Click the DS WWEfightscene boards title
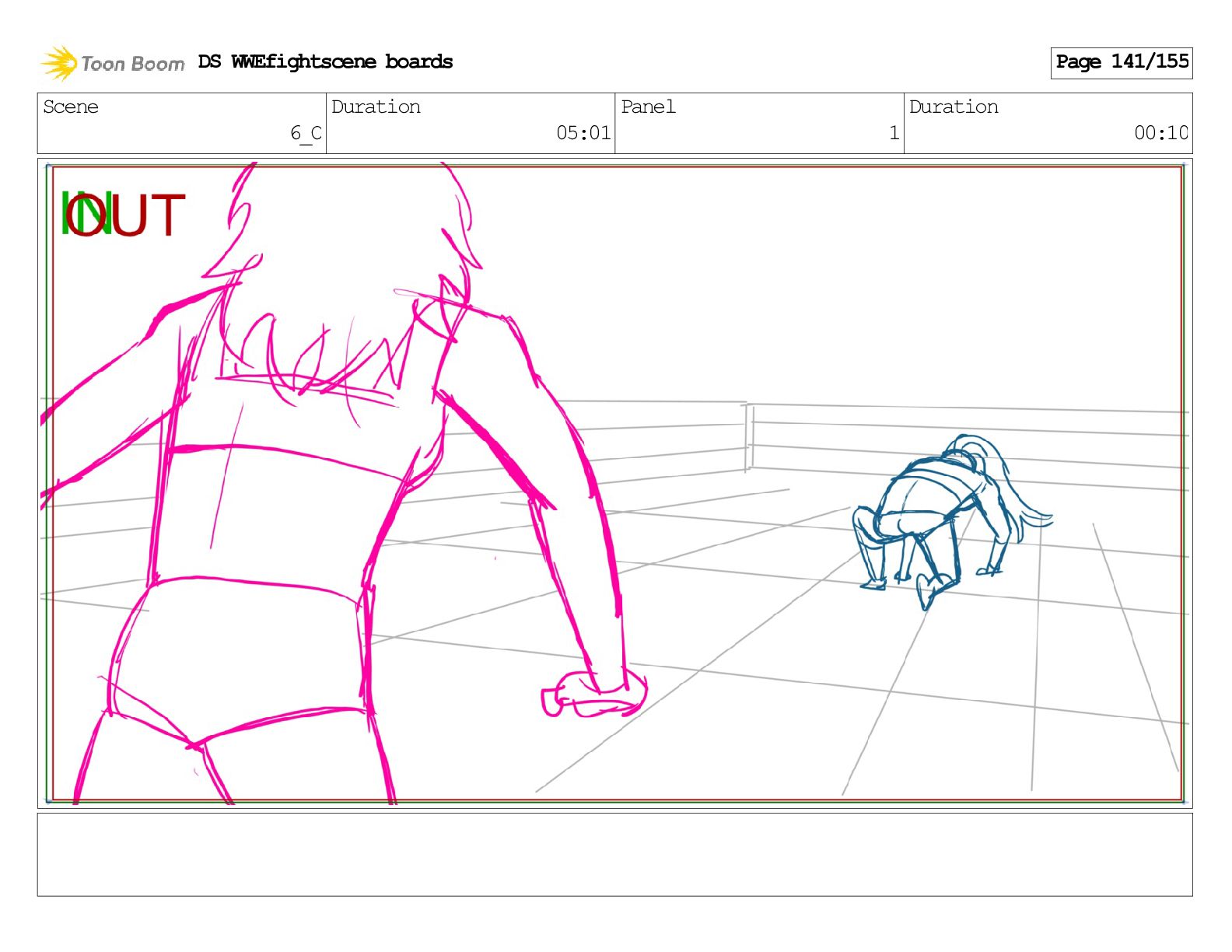This screenshot has height=952, width=1232. pyautogui.click(x=325, y=62)
